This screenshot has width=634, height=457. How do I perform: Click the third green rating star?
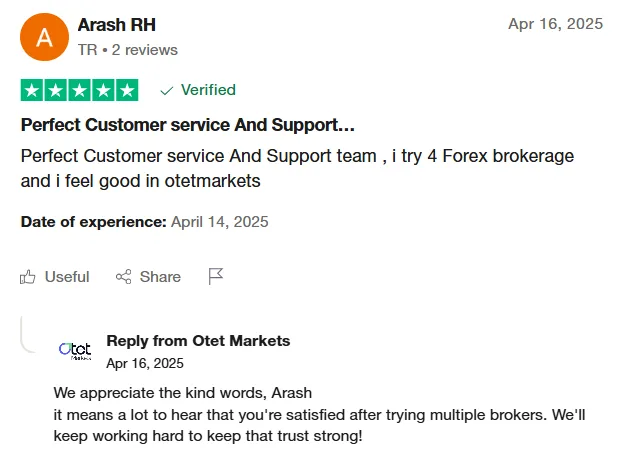point(80,90)
